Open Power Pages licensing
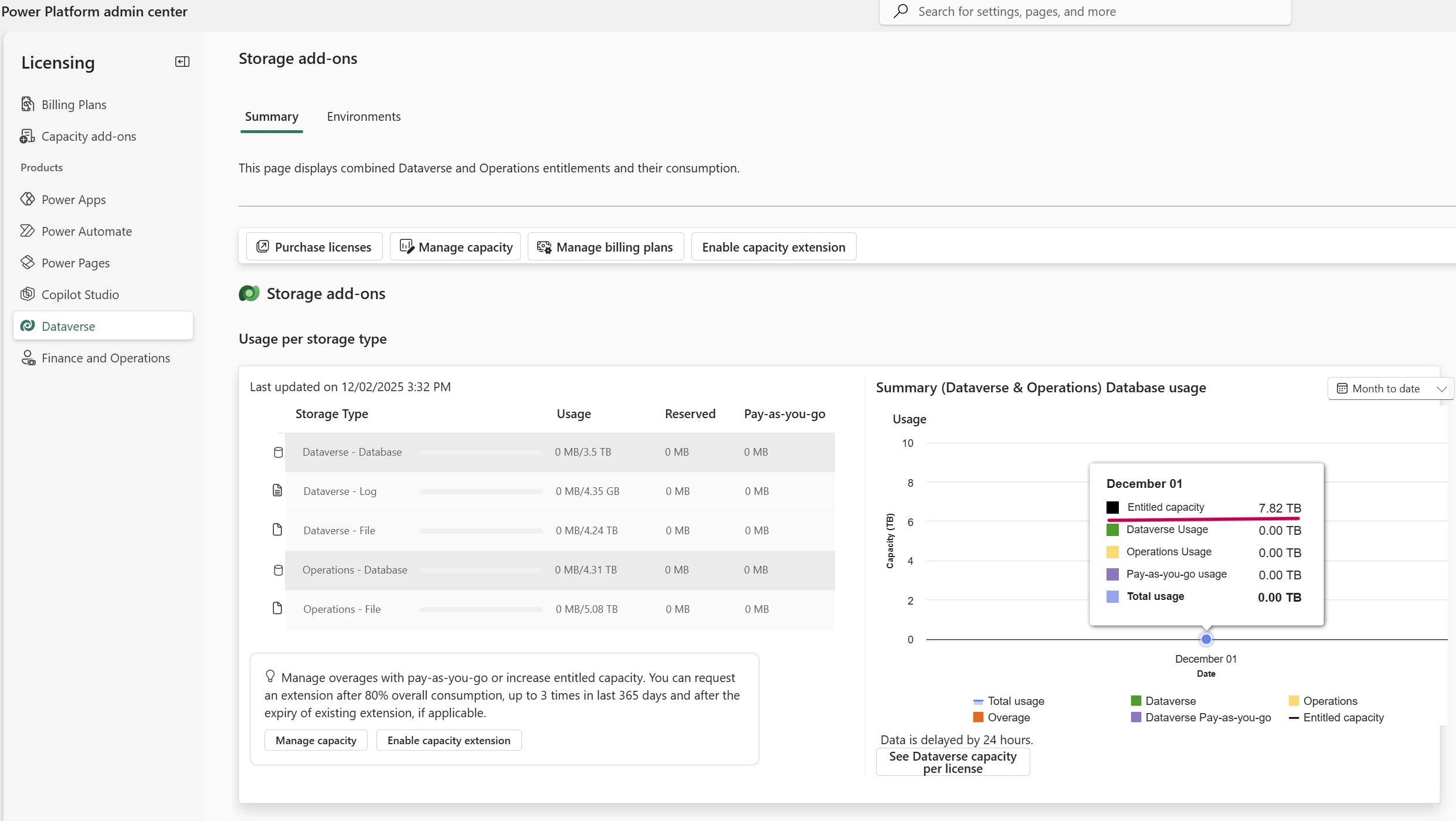The height and width of the screenshot is (821, 1456). point(76,262)
